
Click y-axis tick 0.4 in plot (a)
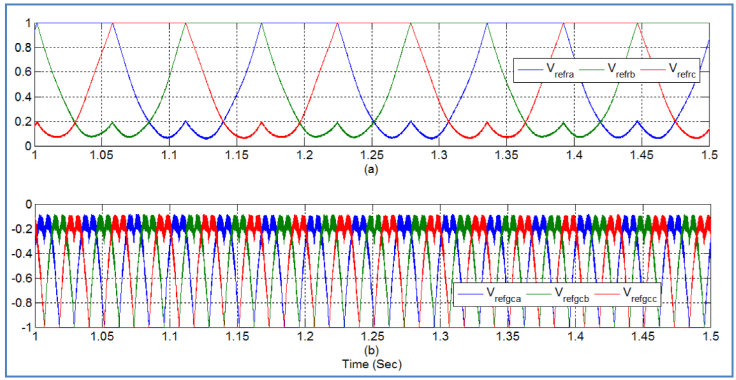pyautogui.click(x=22, y=97)
